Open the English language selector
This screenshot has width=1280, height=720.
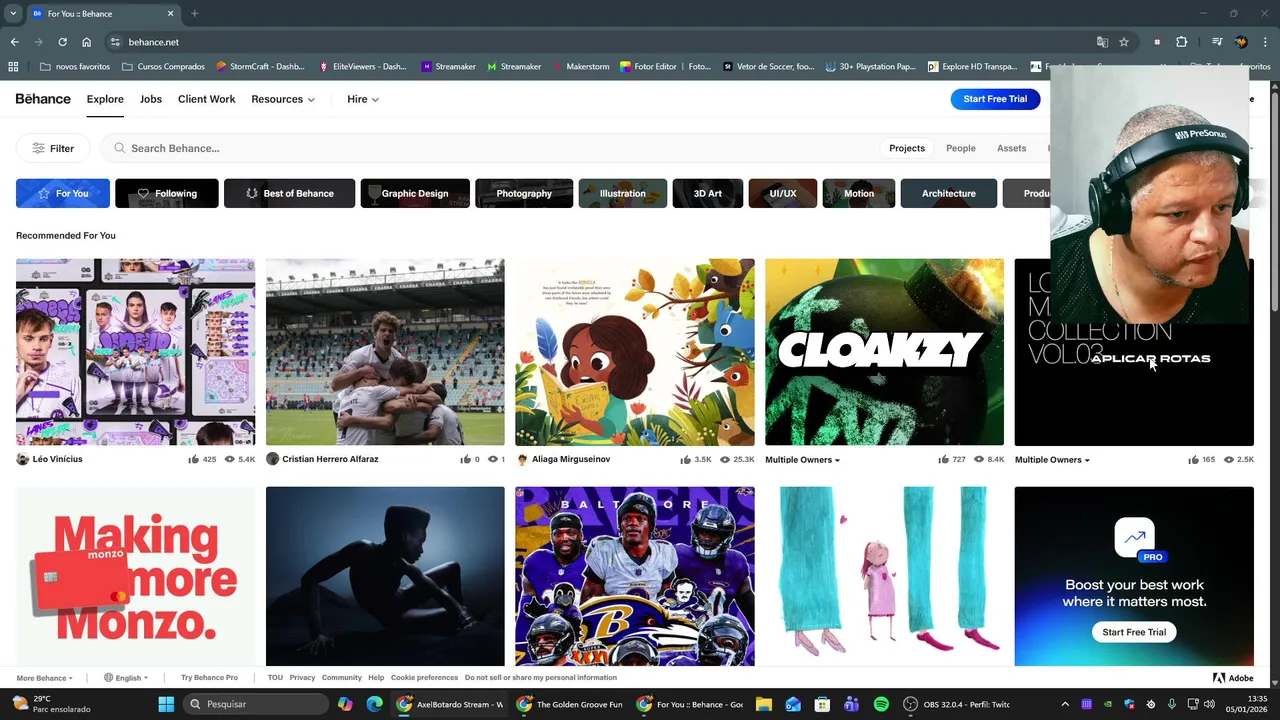pos(126,678)
